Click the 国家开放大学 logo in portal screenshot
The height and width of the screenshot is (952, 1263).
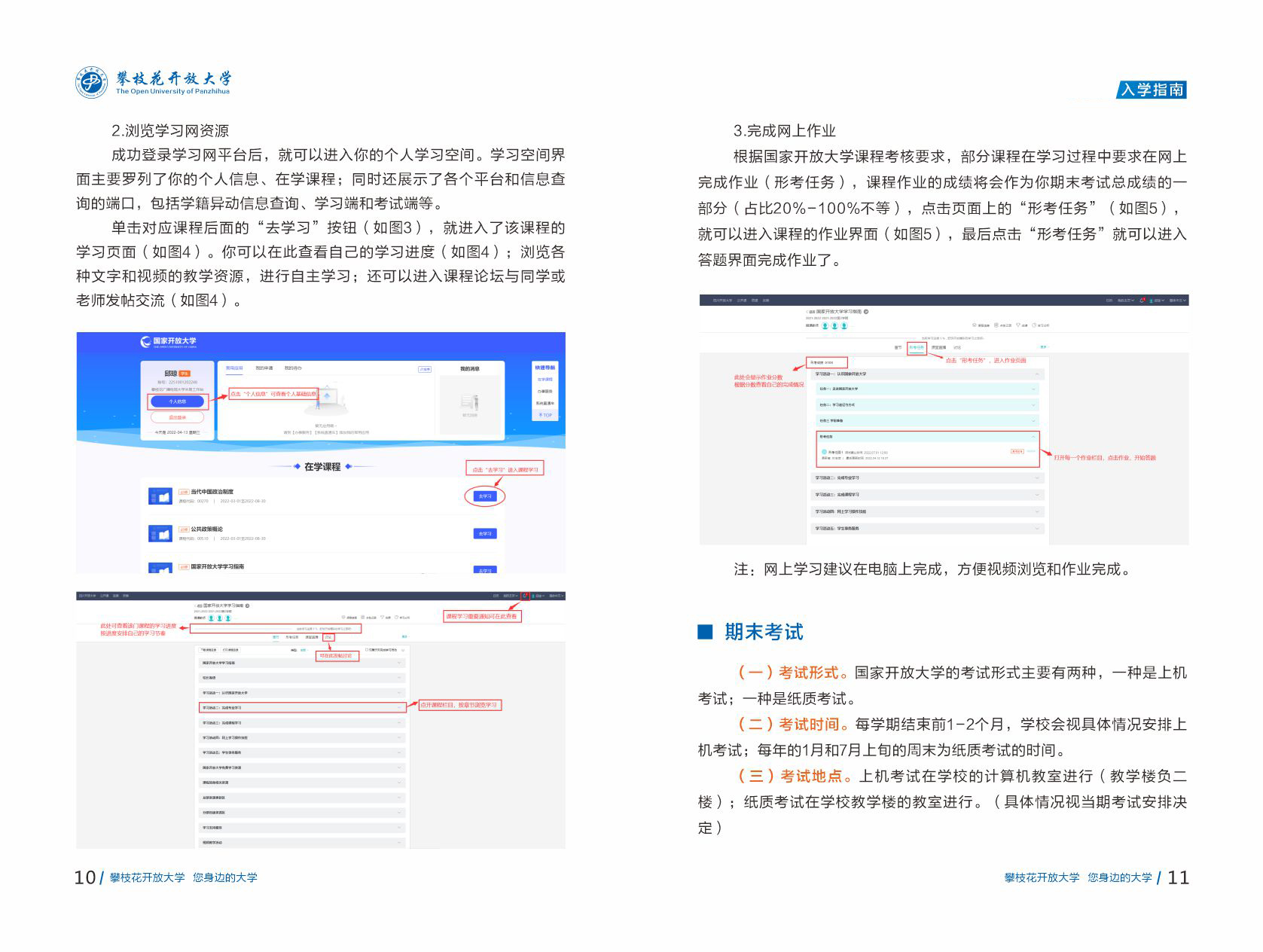pyautogui.click(x=168, y=342)
